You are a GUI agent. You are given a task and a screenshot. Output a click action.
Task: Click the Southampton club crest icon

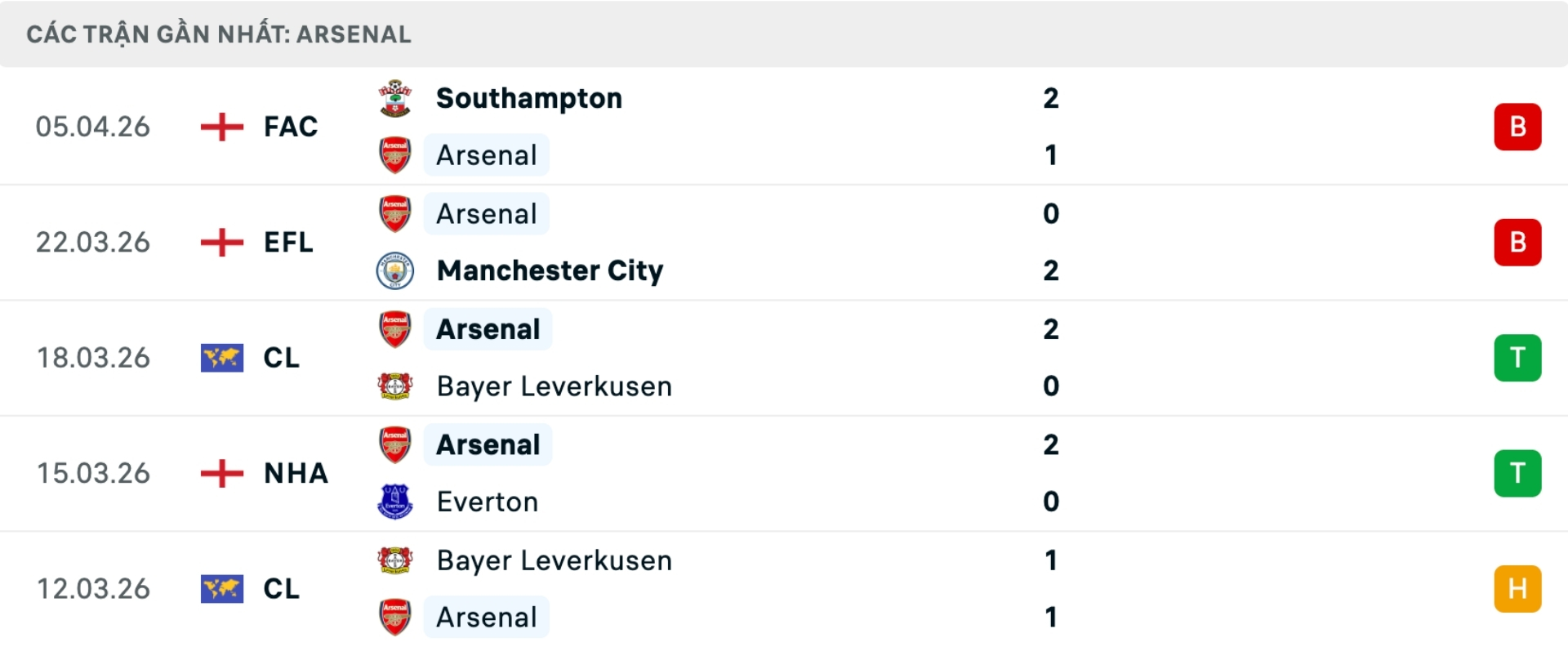click(395, 99)
